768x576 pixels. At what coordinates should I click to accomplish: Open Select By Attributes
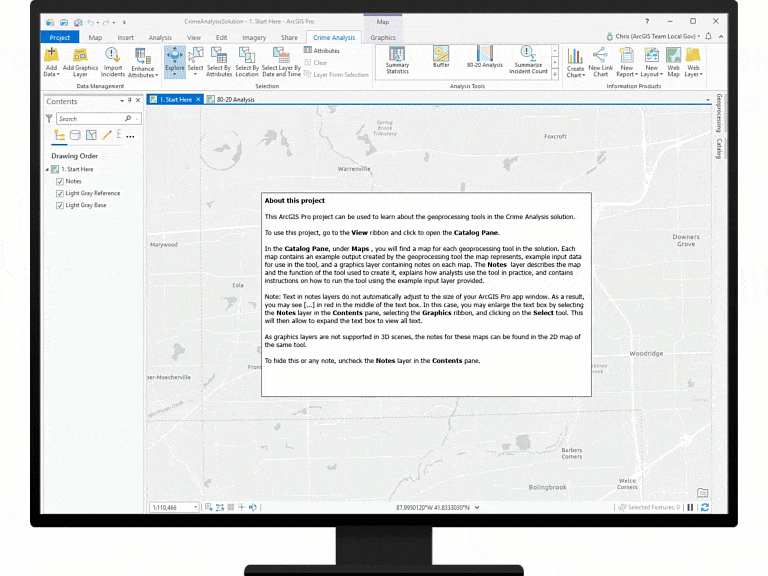point(218,62)
